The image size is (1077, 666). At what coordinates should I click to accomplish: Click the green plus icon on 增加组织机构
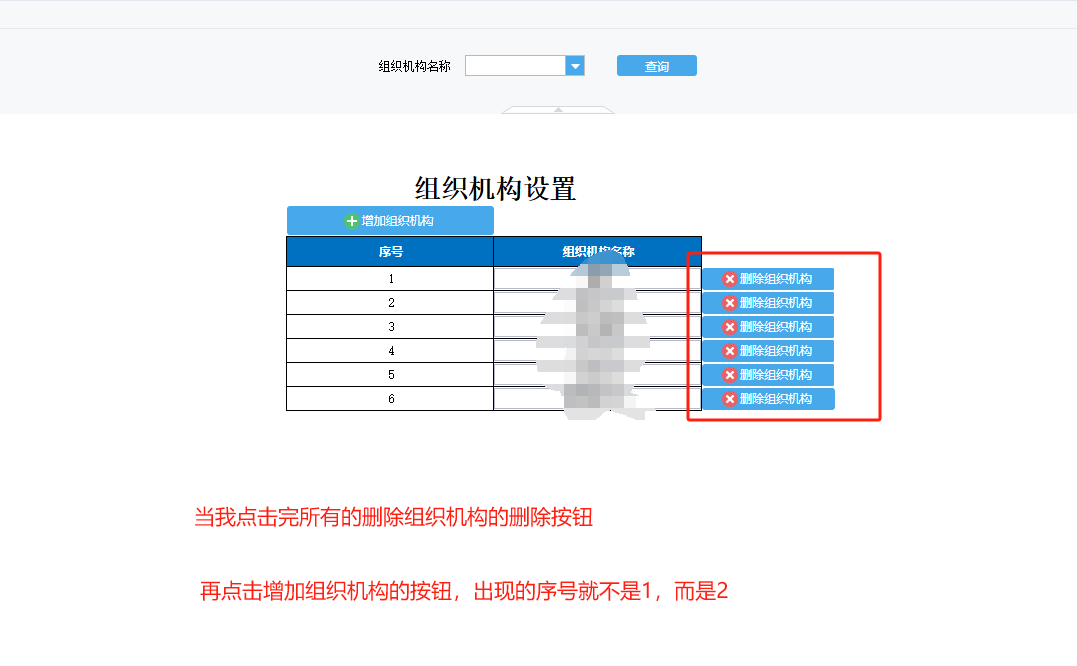tap(352, 221)
